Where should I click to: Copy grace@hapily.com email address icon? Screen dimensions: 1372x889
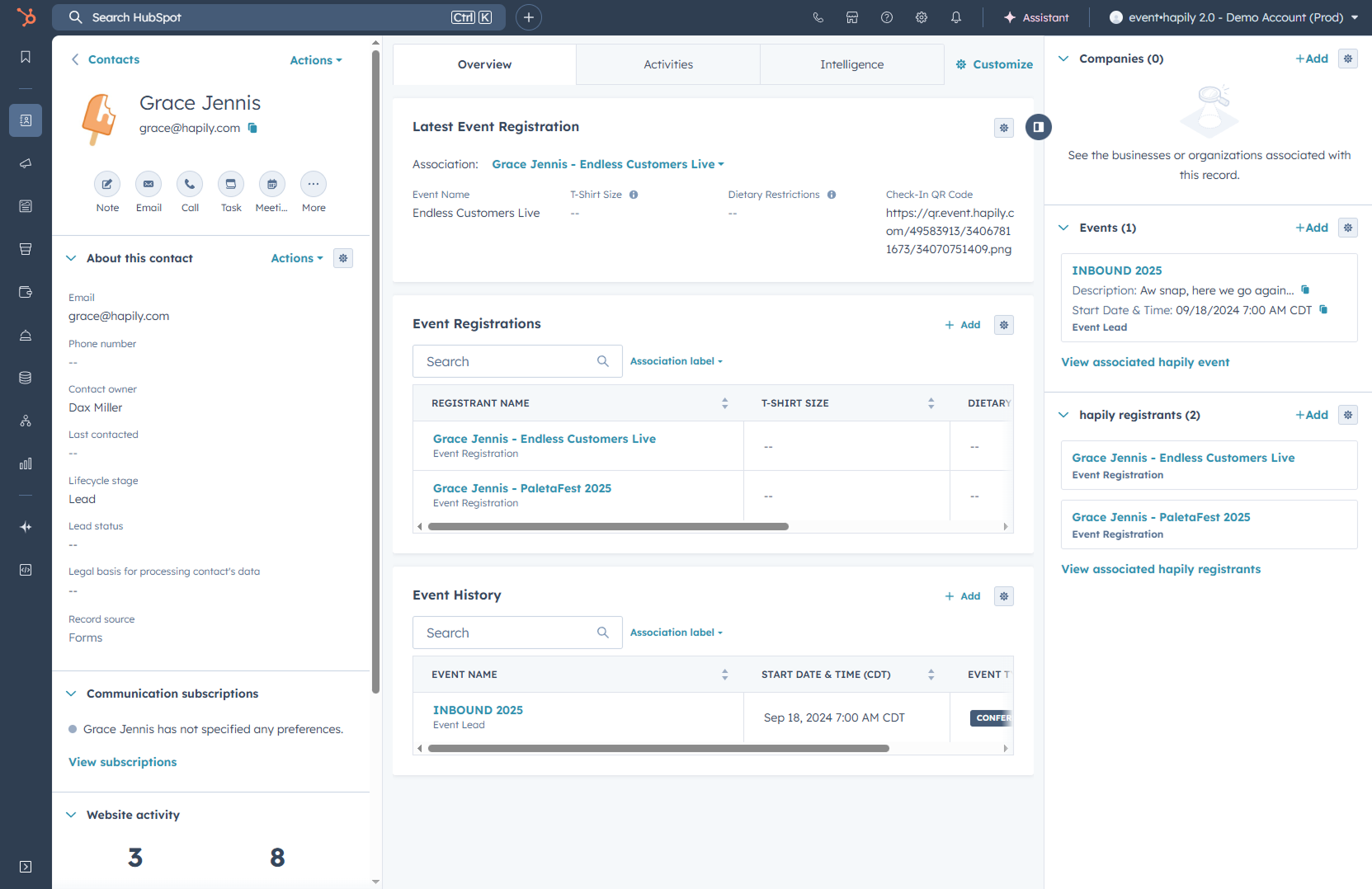[x=252, y=128]
